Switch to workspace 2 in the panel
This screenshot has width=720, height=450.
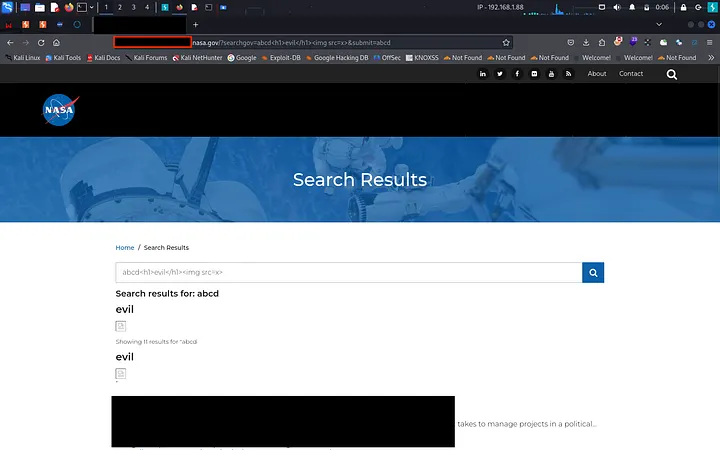[x=120, y=7]
